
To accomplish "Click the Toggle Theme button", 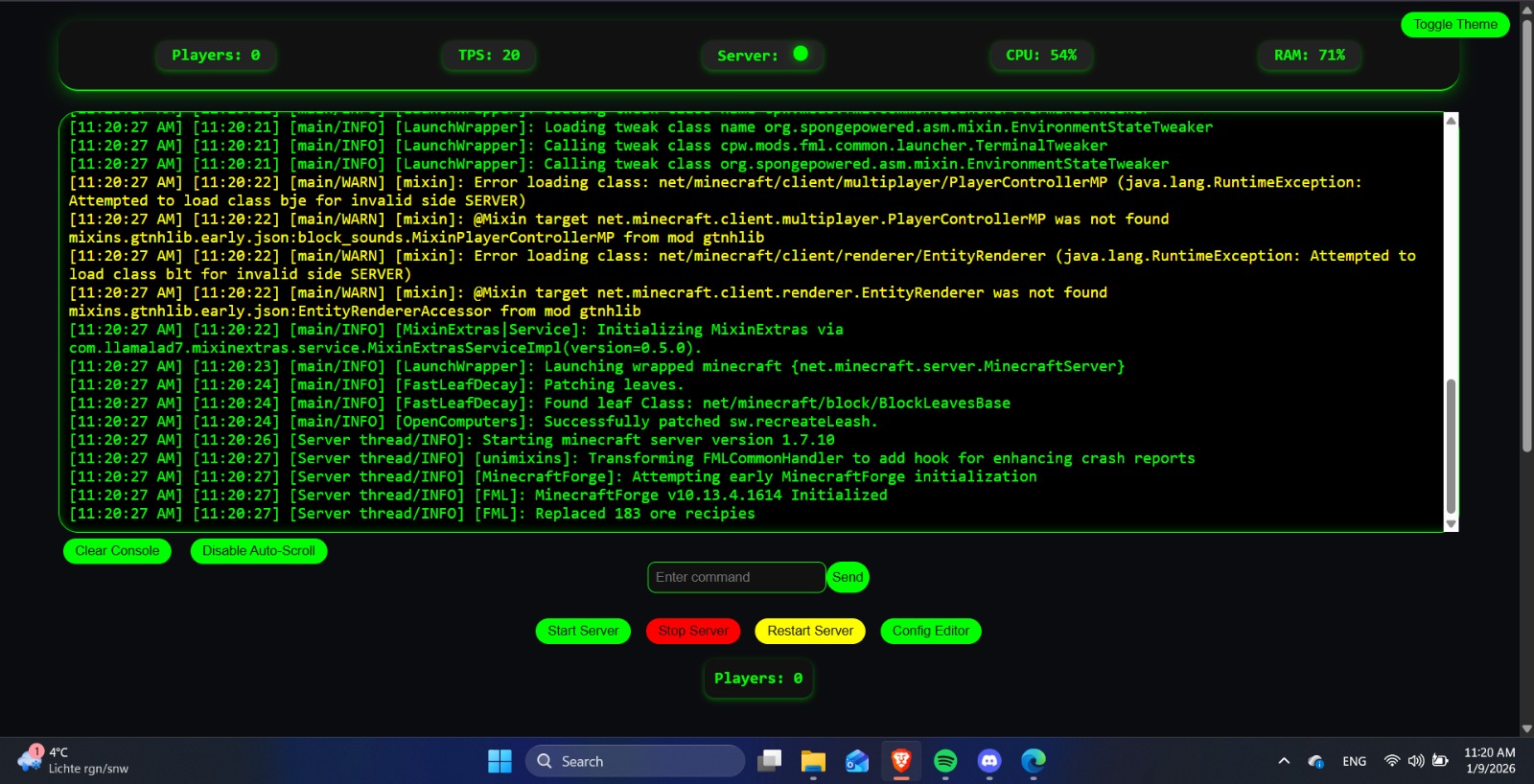I will click(1454, 24).
